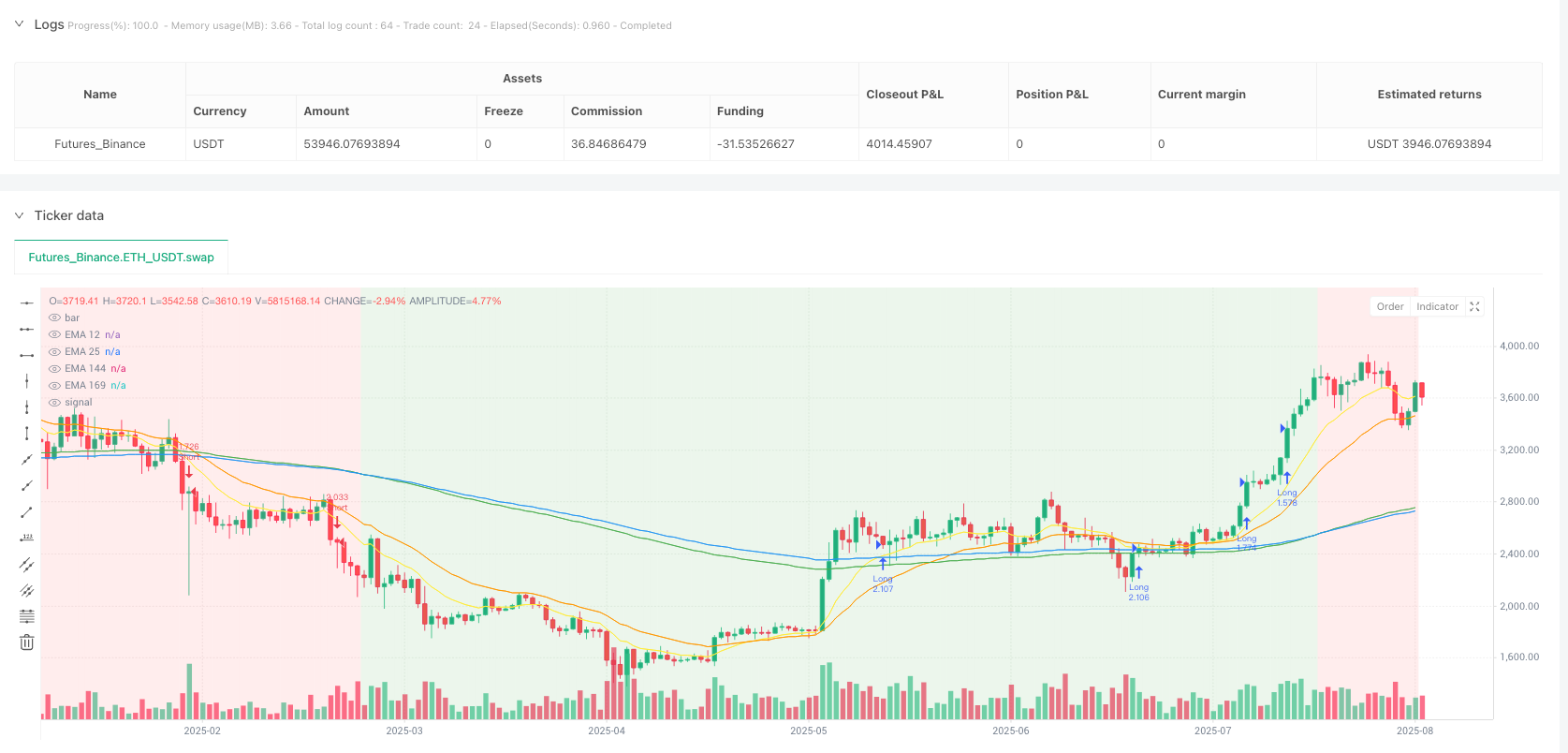
Task: Toggle visibility of EMA 144
Action: click(55, 368)
